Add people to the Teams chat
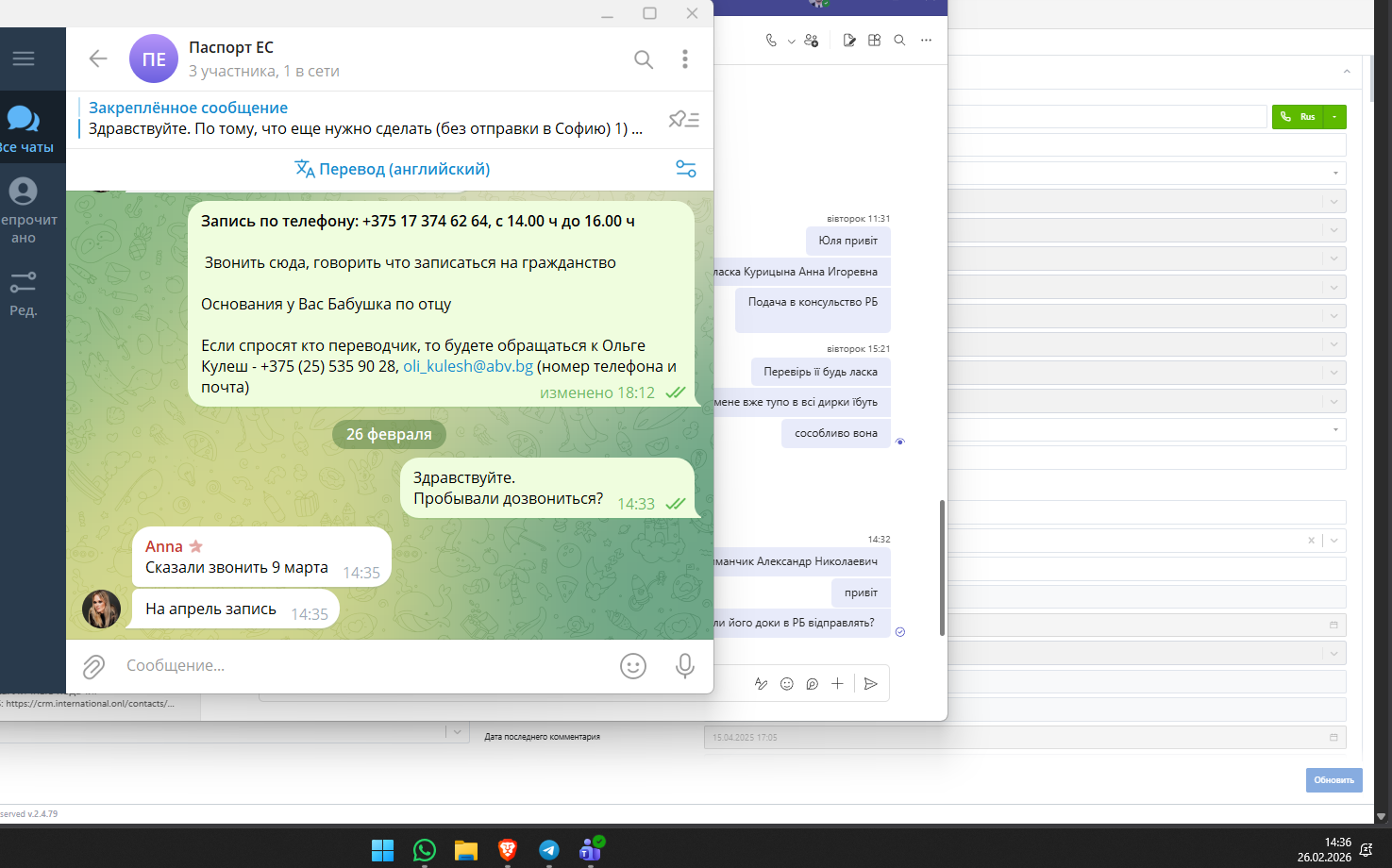Viewport: 1392px width, 868px height. point(812,41)
